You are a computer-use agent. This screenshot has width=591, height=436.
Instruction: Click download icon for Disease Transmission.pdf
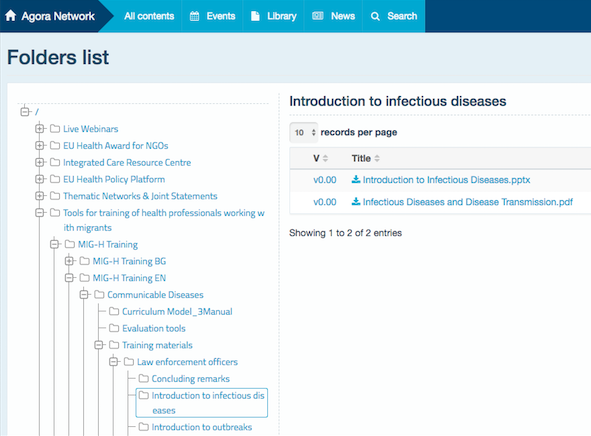[355, 202]
